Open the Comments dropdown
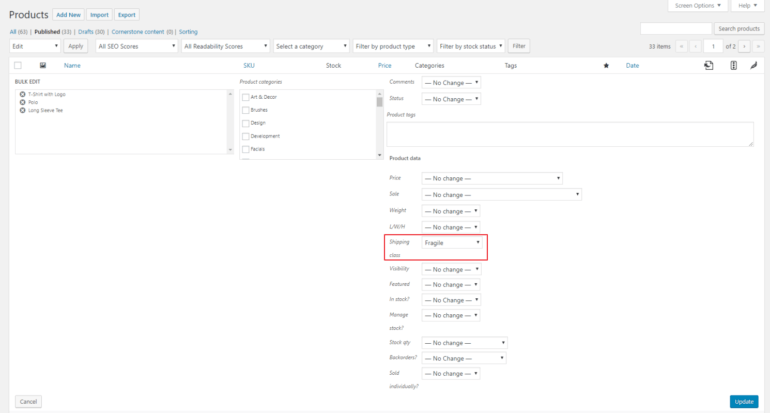The image size is (770, 413). pyautogui.click(x=451, y=83)
